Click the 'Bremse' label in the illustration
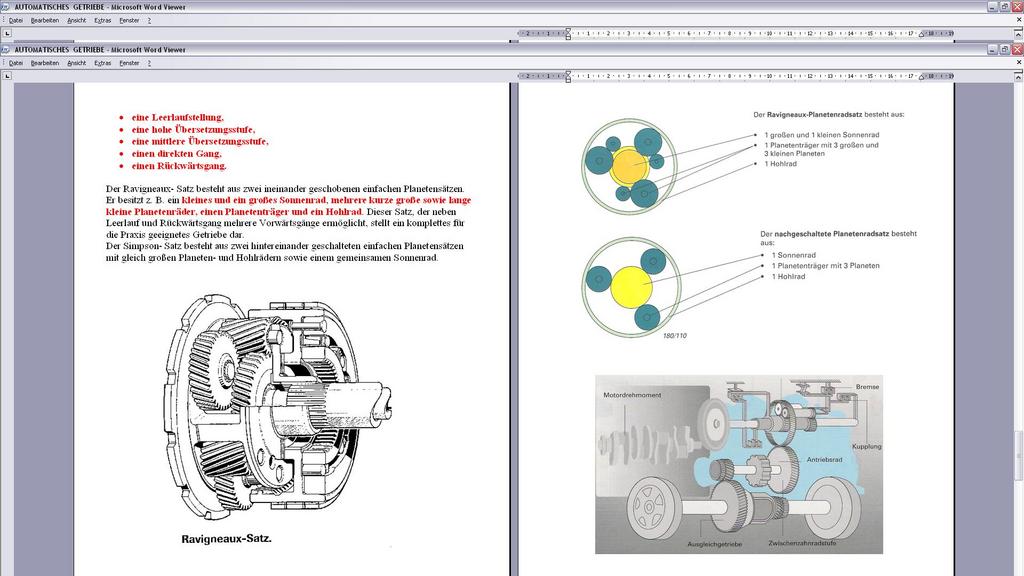 pyautogui.click(x=867, y=387)
